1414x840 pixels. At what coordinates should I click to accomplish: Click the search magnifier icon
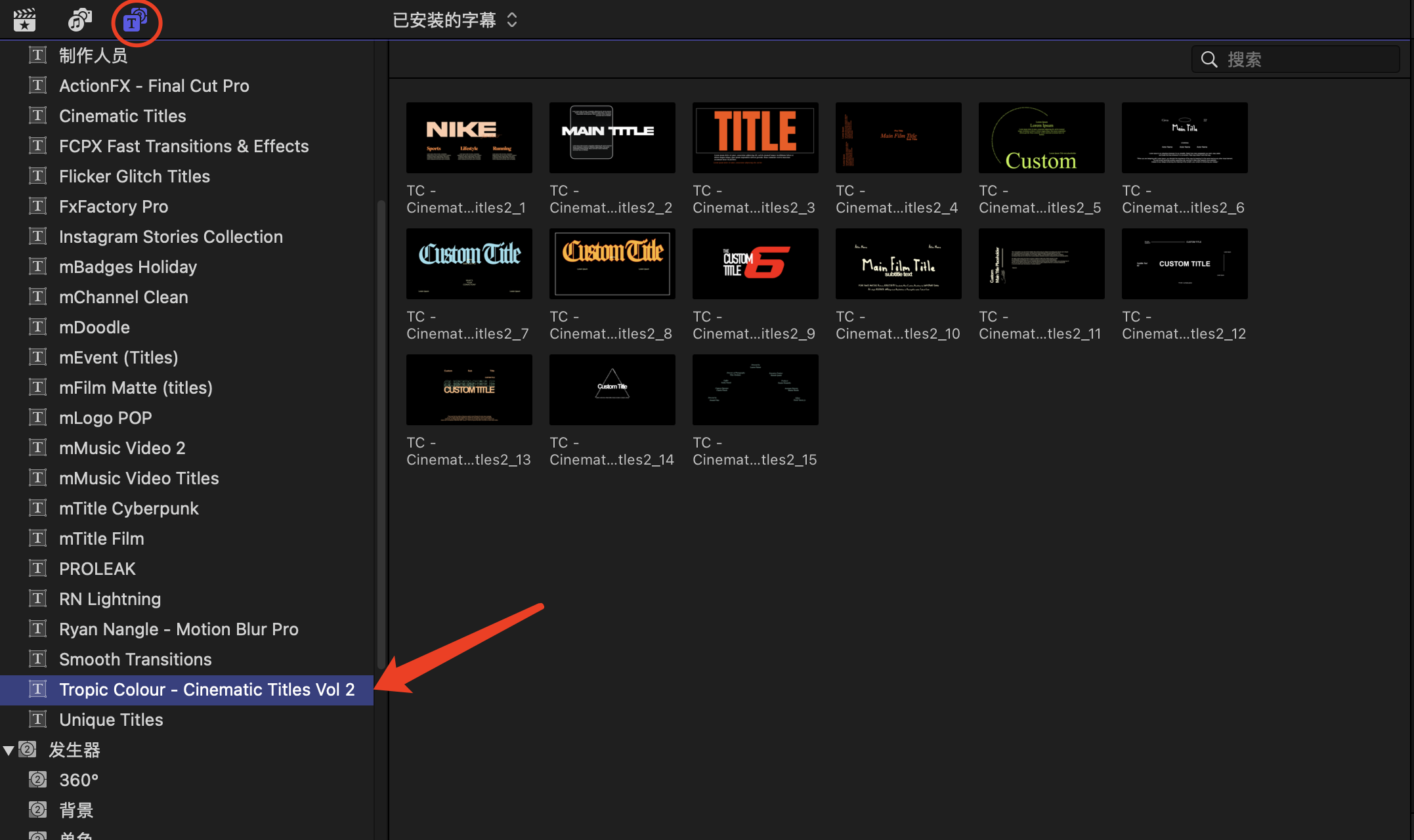[x=1209, y=59]
